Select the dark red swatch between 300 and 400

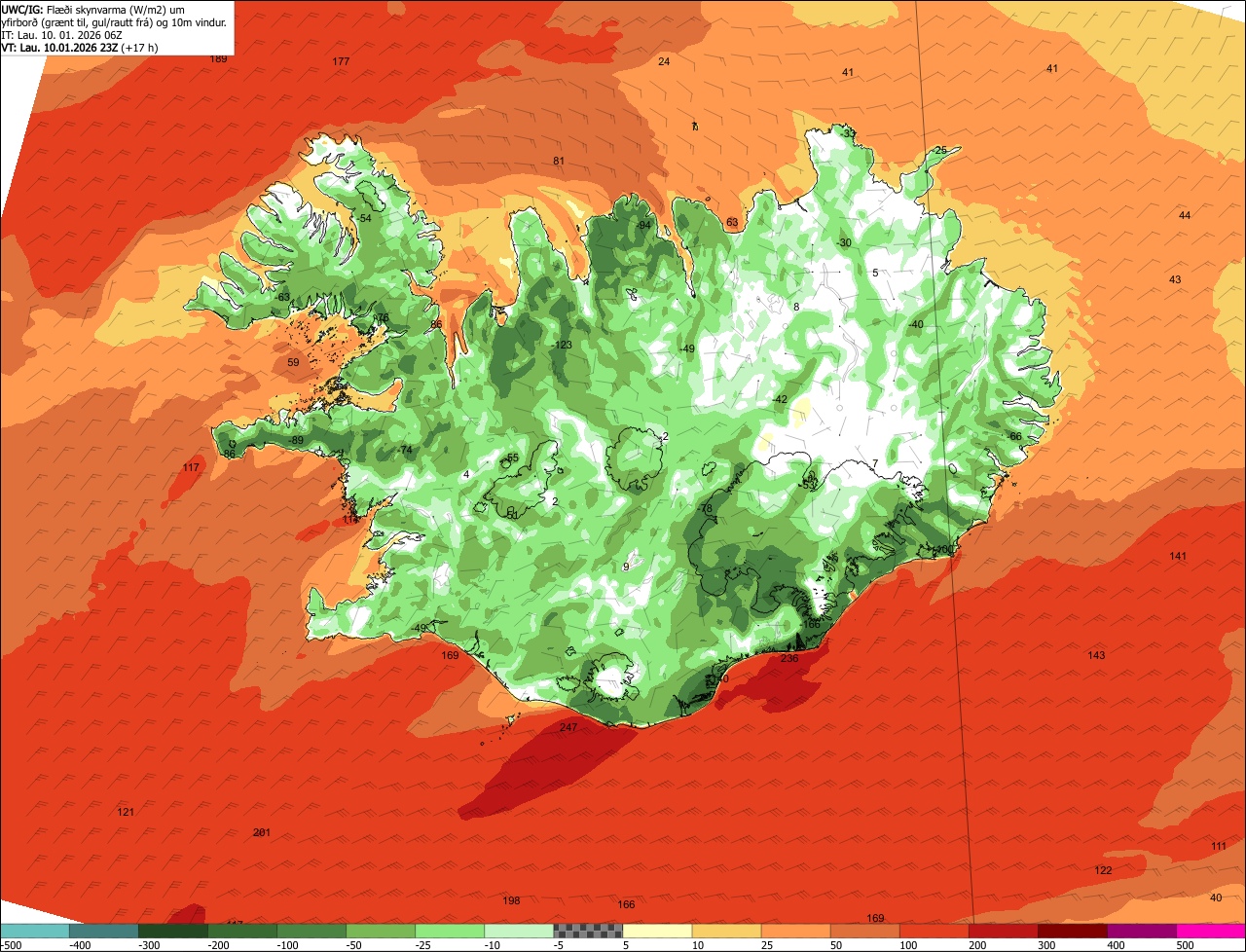pyautogui.click(x=1072, y=931)
